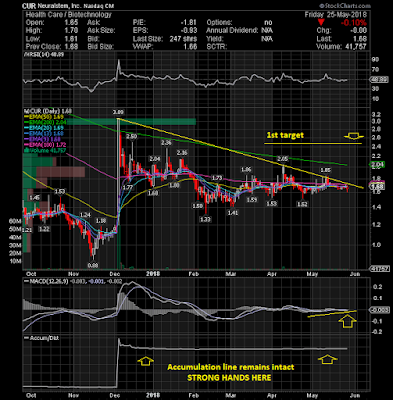
Task: Click the 0.88 low price label
Action: [x=93, y=265]
